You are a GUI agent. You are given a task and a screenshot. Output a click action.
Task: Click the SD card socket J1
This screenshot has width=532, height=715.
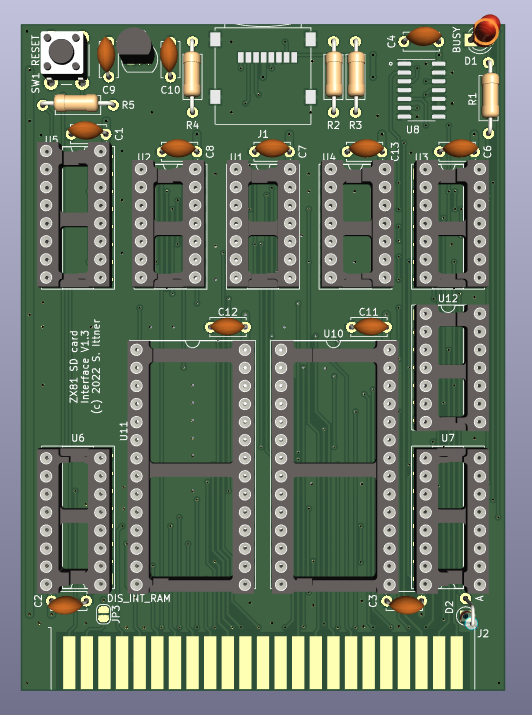(263, 74)
